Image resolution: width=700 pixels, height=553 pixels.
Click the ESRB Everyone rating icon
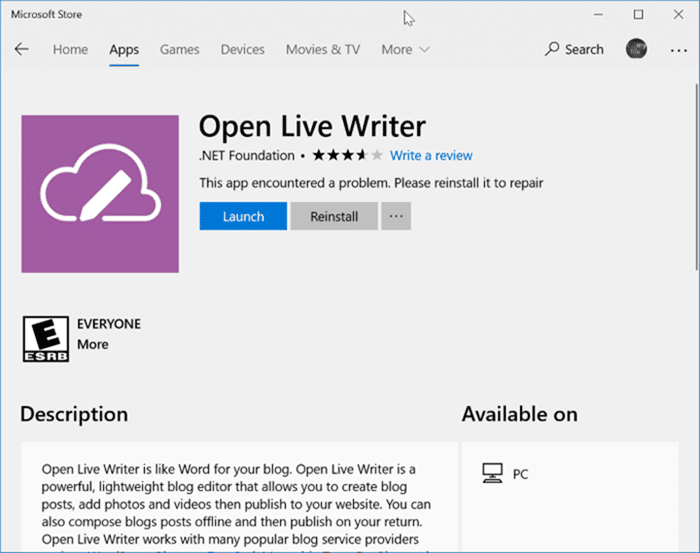tap(46, 339)
